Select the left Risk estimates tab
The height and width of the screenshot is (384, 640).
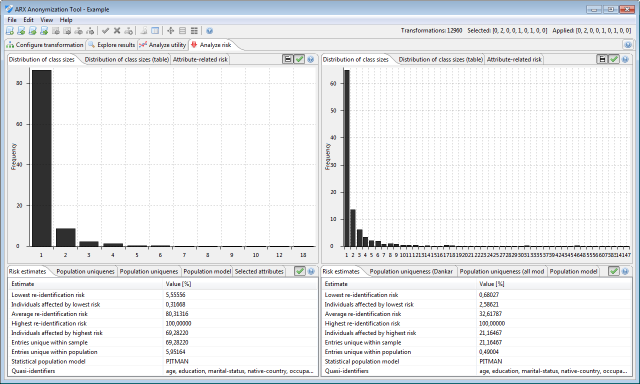coord(27,271)
